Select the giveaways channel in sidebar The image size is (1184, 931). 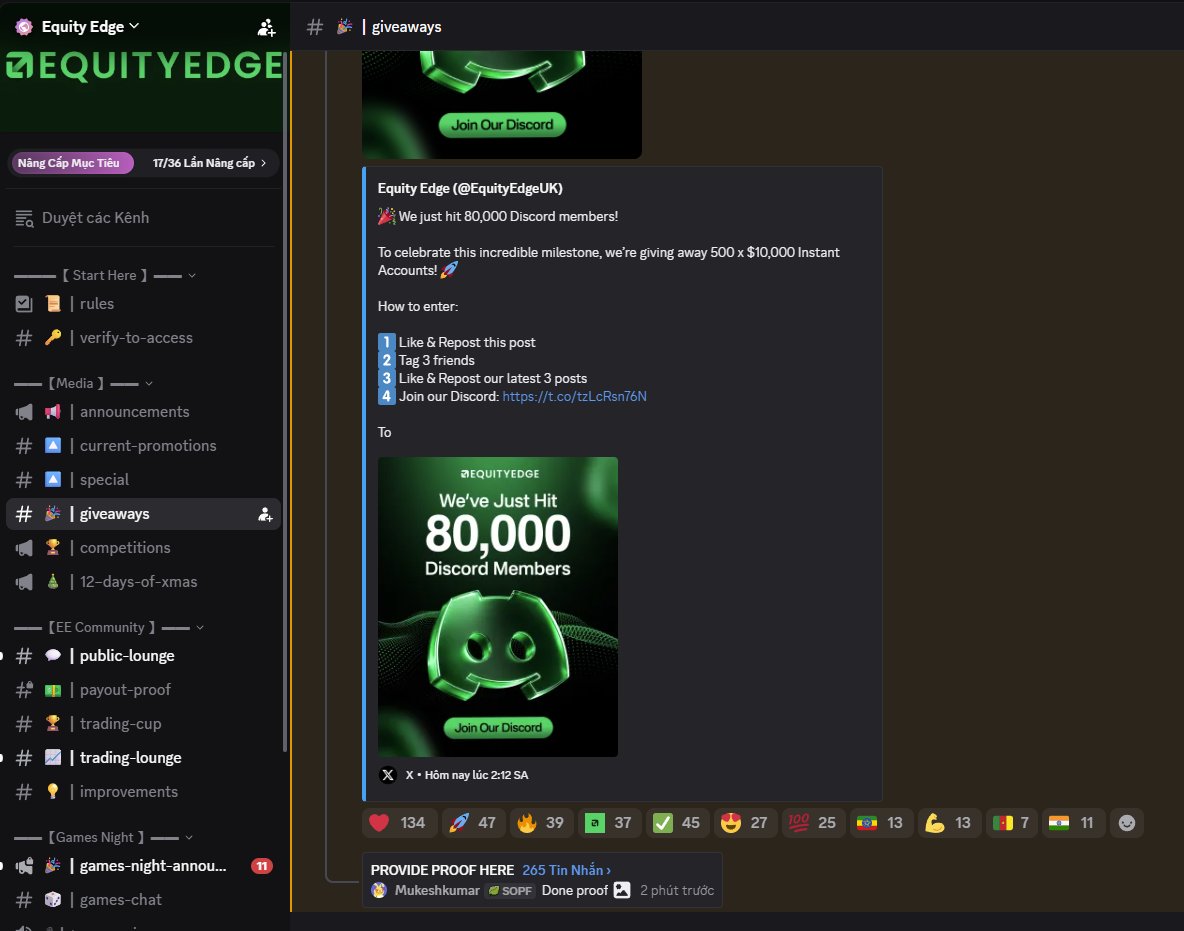(143, 513)
